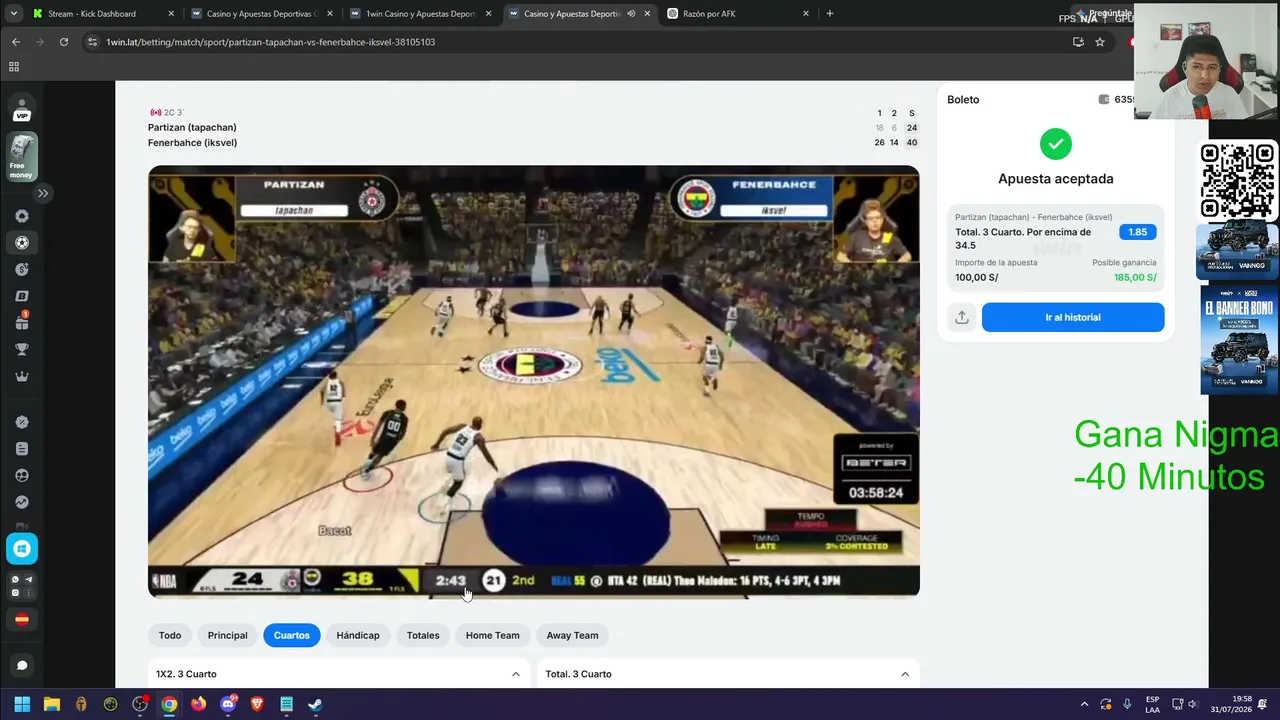This screenshot has height=720, width=1280.
Task: Open the Windows Start menu
Action: click(22, 704)
